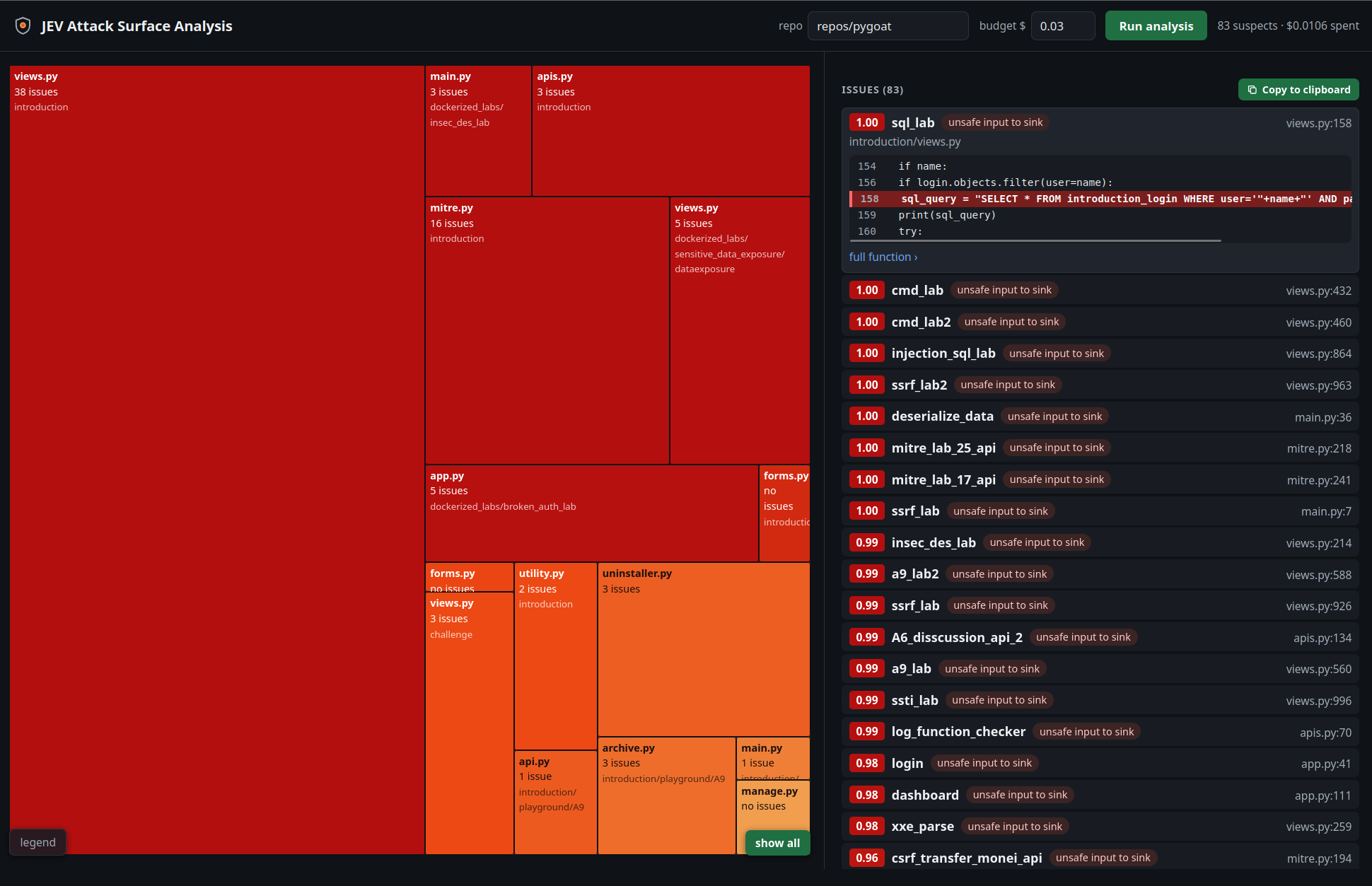Image resolution: width=1372 pixels, height=886 pixels.
Task: Select the app.py 5 issues tile
Action: [592, 513]
